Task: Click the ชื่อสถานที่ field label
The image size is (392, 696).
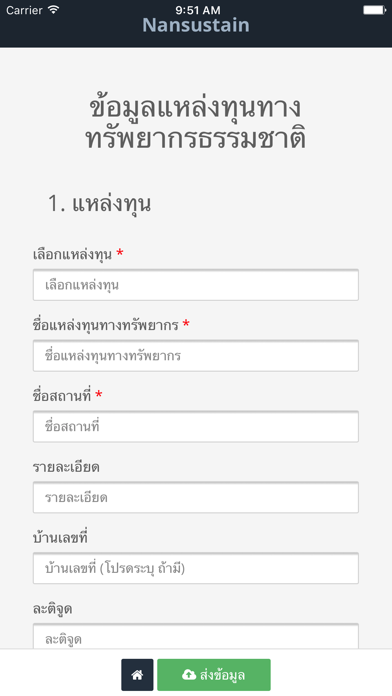Action: [62, 395]
